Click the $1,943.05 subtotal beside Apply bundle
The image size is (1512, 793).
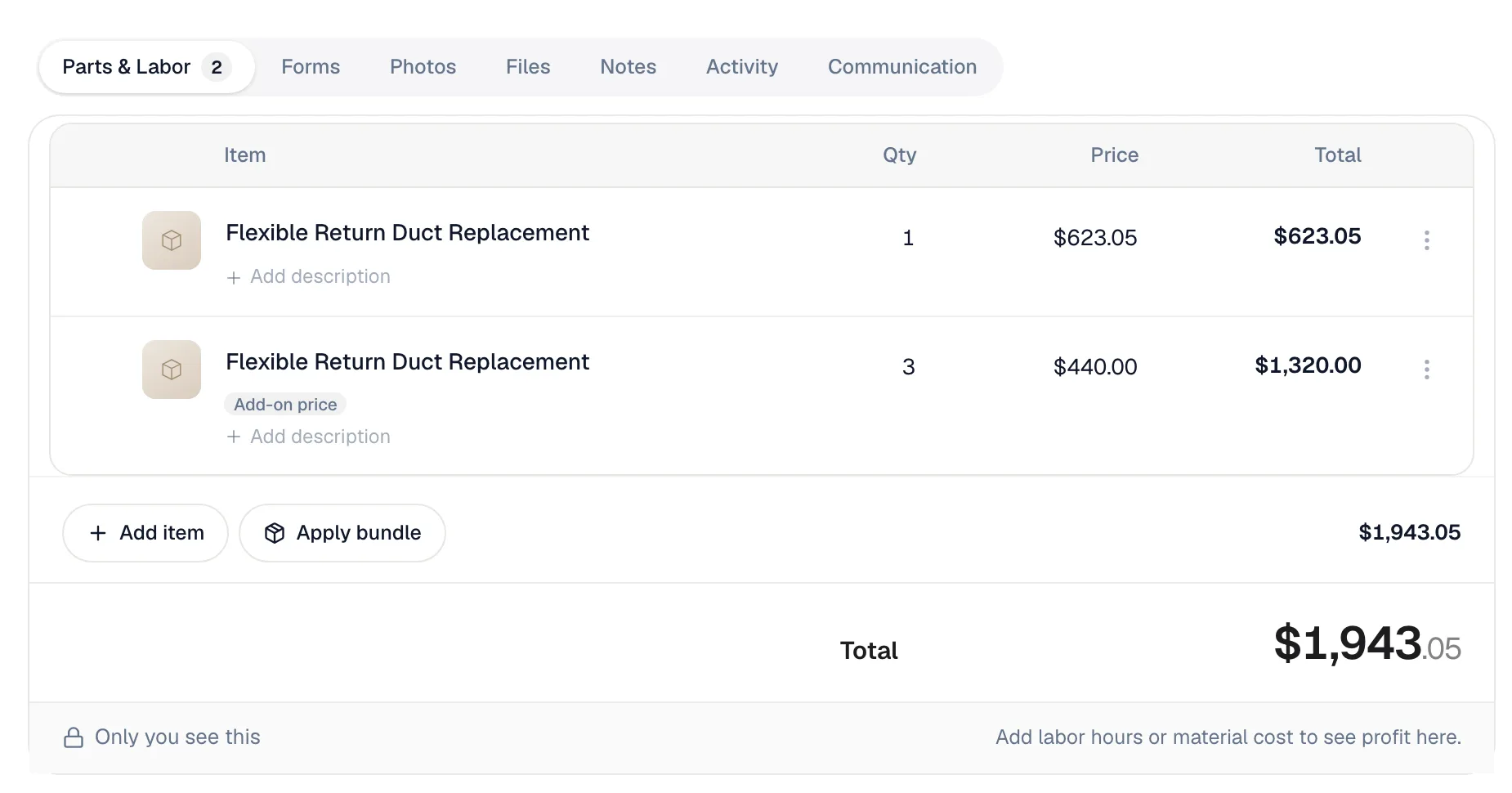pyautogui.click(x=1409, y=532)
